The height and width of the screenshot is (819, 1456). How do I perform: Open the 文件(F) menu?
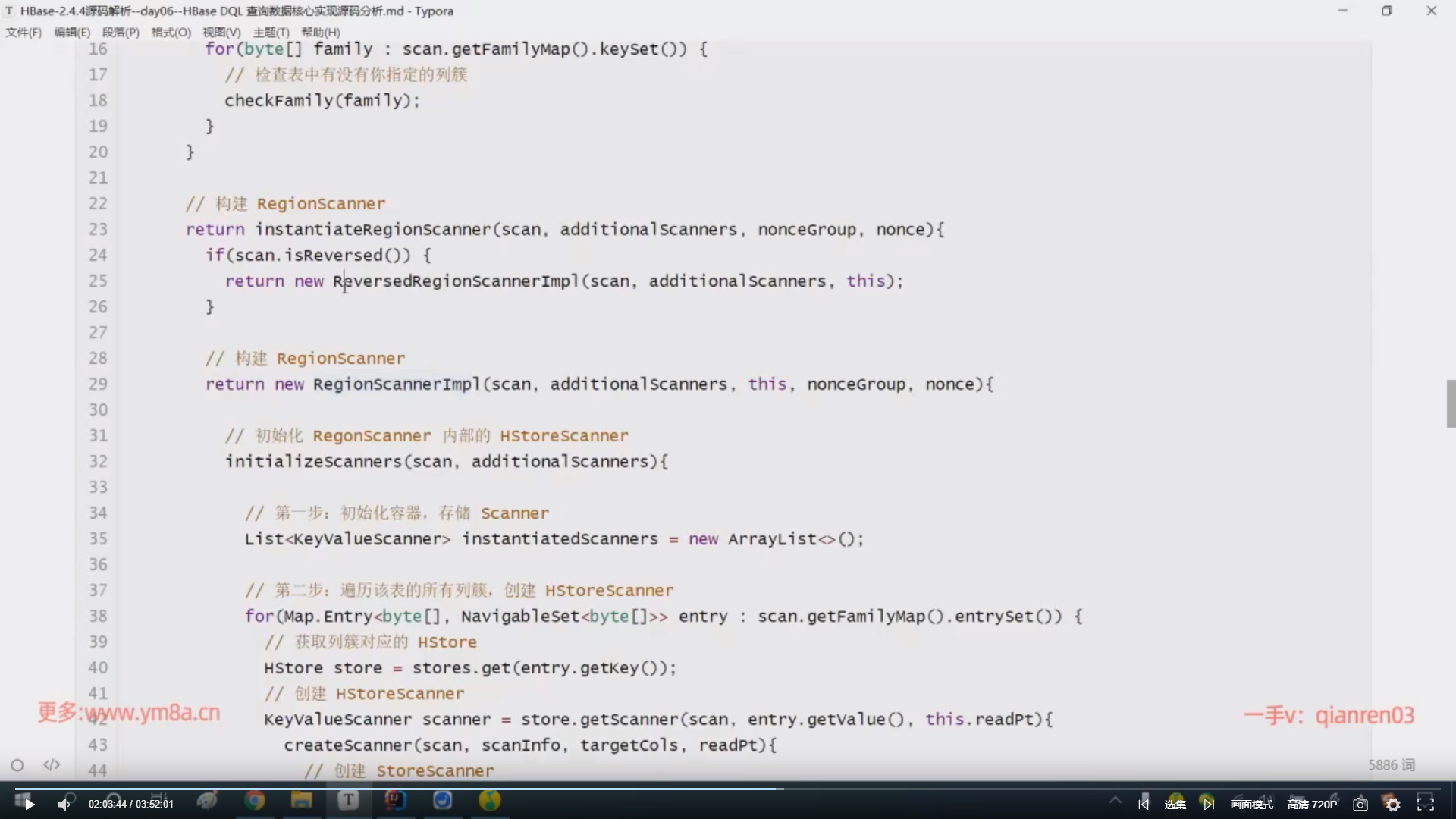(24, 32)
